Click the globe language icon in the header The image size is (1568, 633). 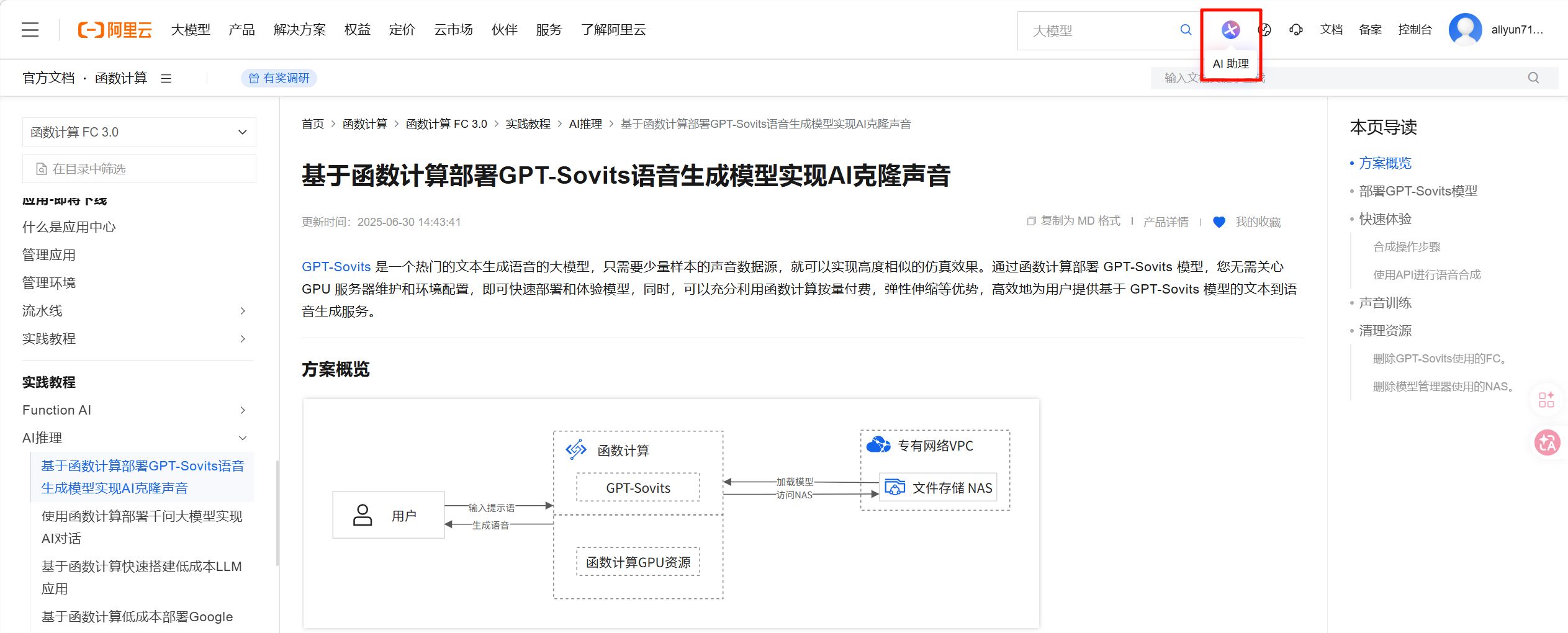[1264, 30]
